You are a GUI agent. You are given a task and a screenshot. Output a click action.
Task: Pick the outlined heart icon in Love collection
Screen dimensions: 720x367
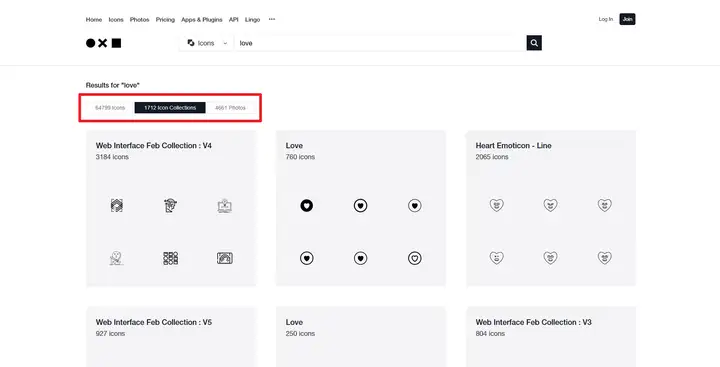tap(415, 258)
